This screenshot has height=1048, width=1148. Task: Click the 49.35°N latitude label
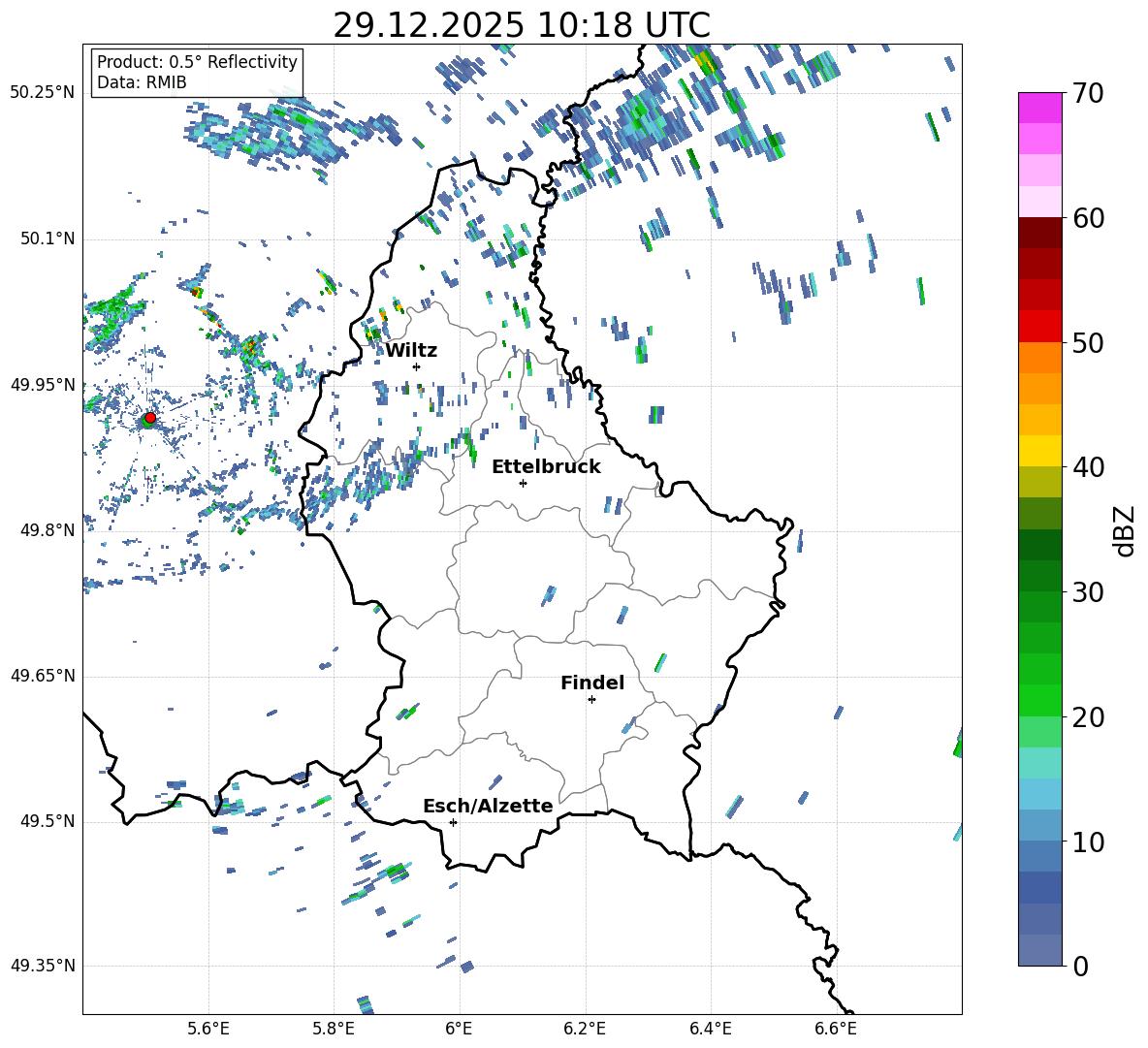(43, 966)
